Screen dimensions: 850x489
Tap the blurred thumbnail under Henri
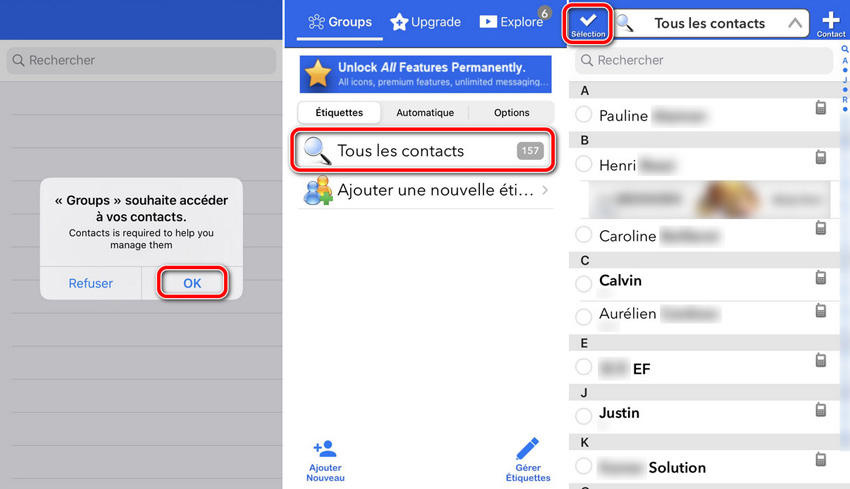710,200
